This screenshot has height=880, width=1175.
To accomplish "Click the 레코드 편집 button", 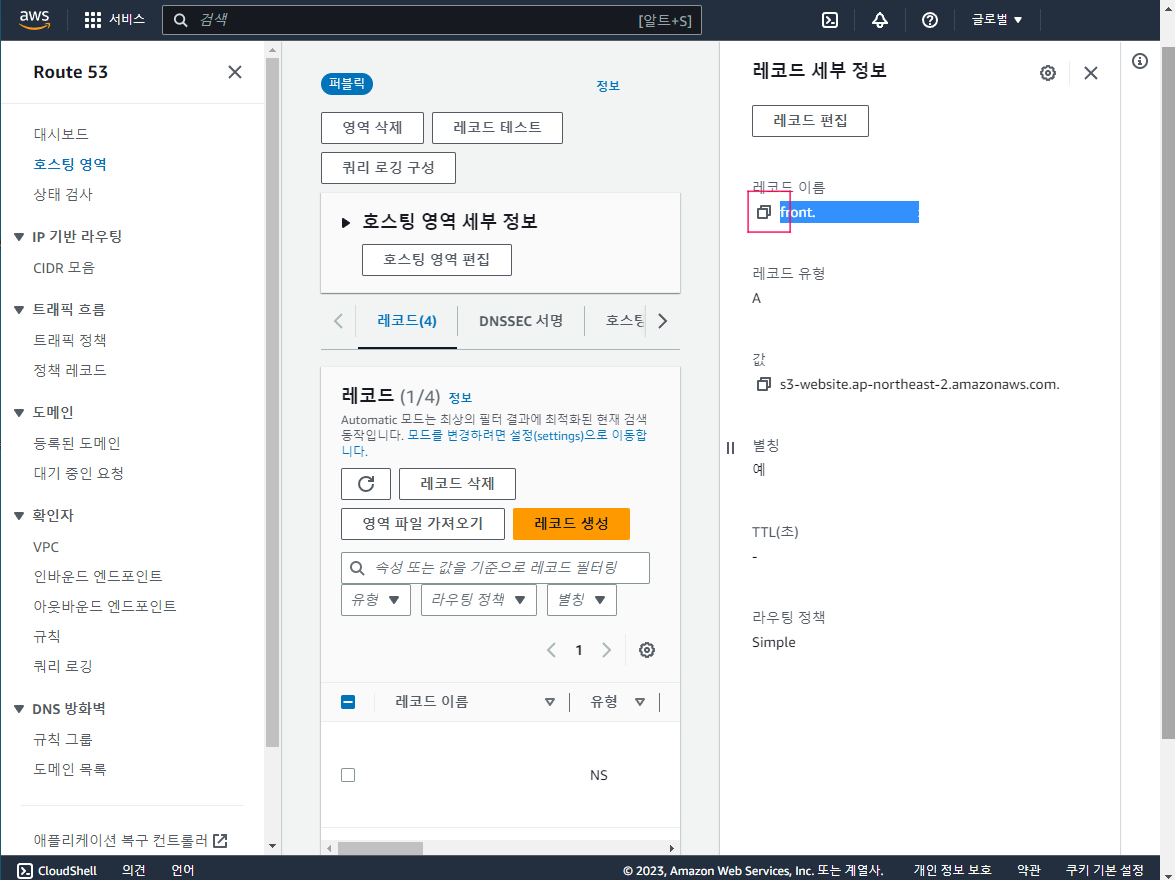I will pos(810,121).
